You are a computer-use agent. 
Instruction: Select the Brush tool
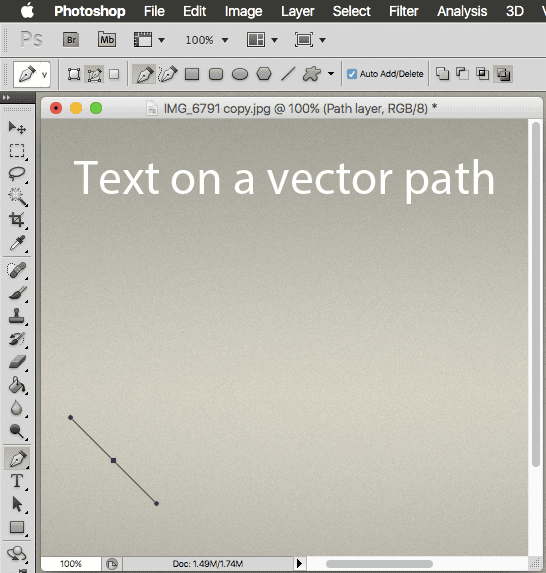tap(17, 293)
